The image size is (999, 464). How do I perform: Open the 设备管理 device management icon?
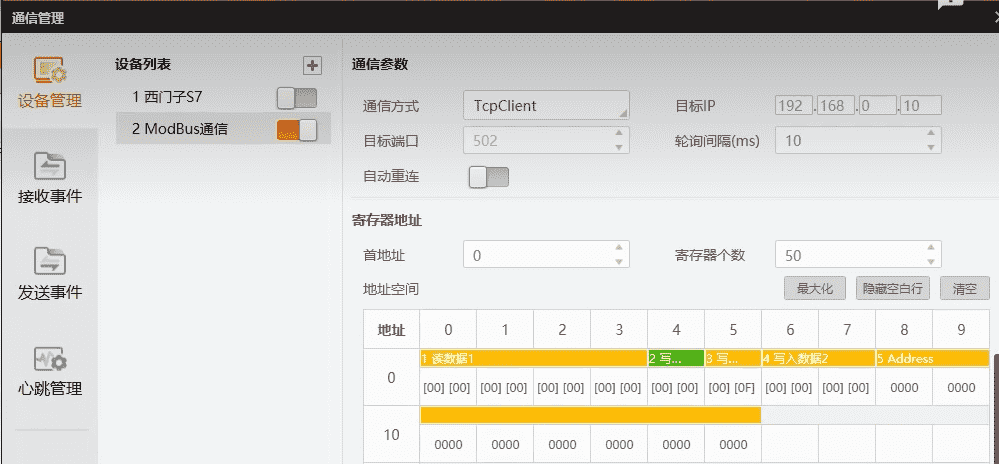tap(49, 82)
